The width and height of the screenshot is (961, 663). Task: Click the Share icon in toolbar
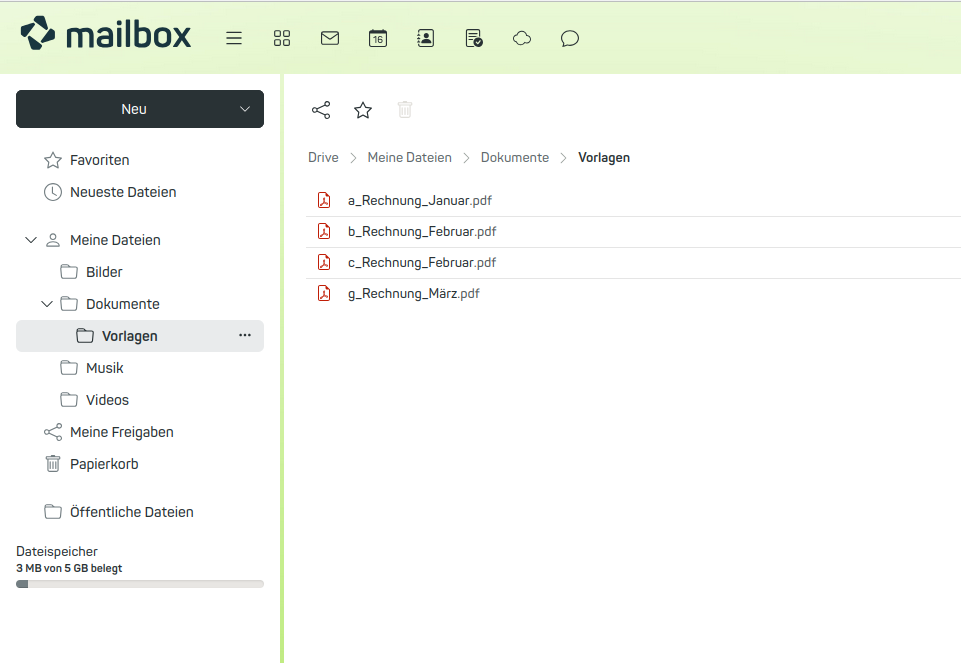(x=321, y=110)
